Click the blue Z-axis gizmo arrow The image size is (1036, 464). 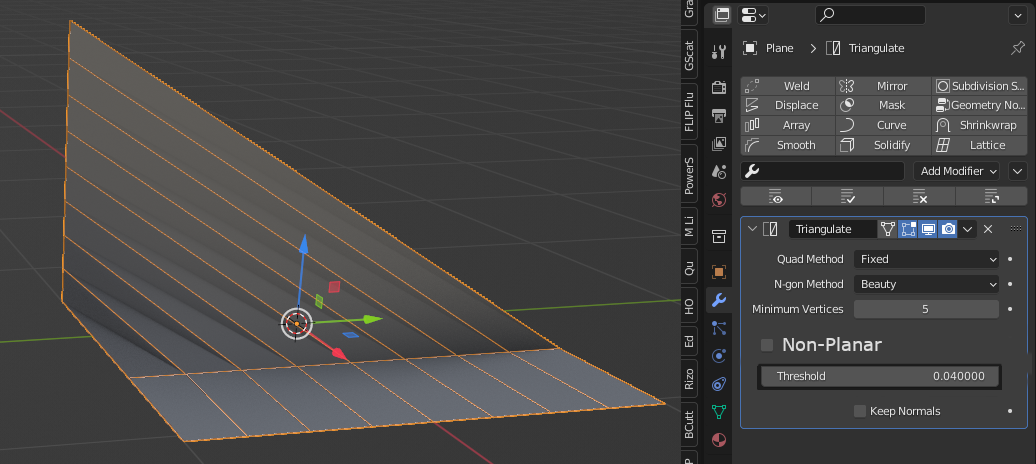[x=304, y=243]
